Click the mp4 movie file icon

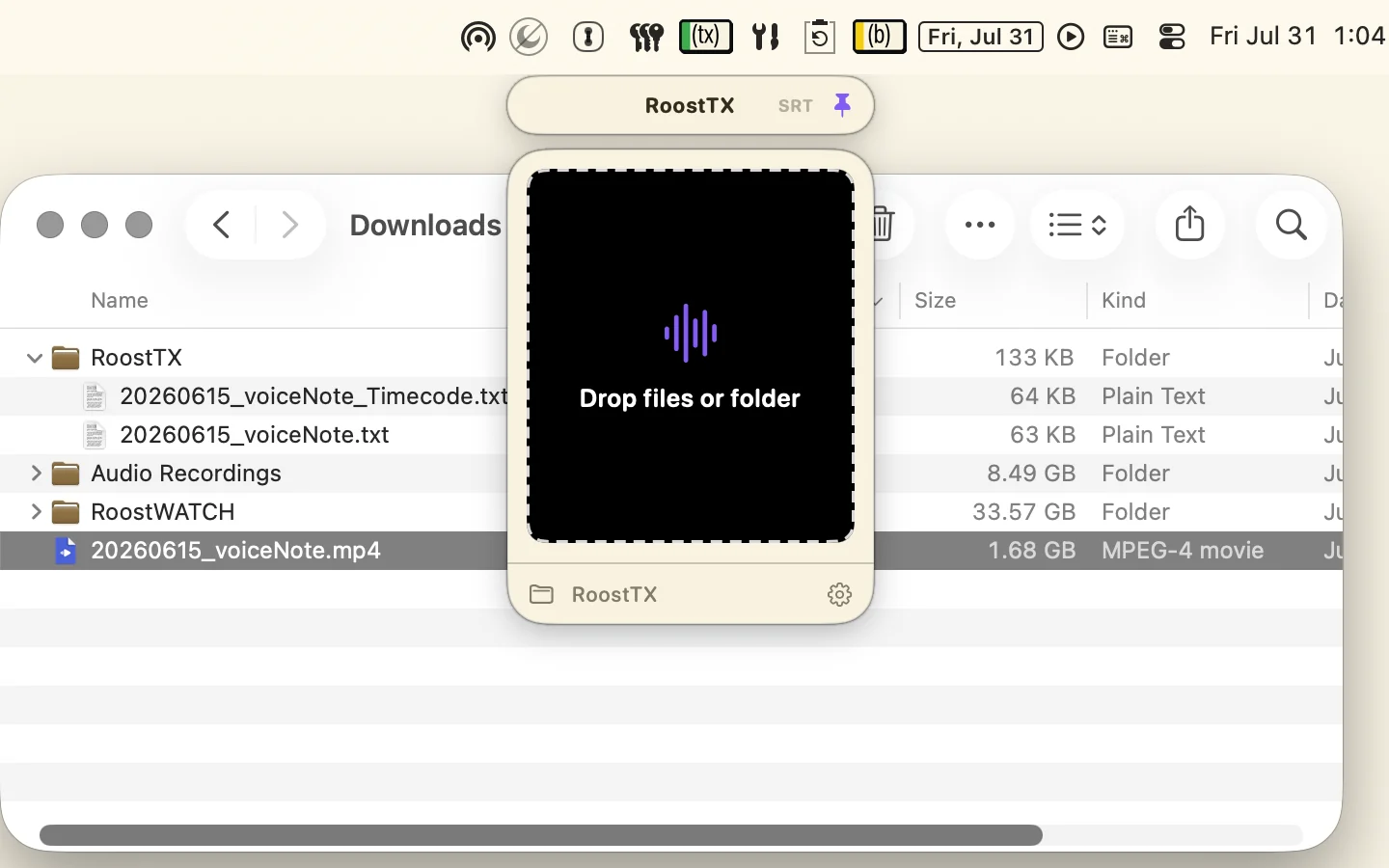[66, 550]
